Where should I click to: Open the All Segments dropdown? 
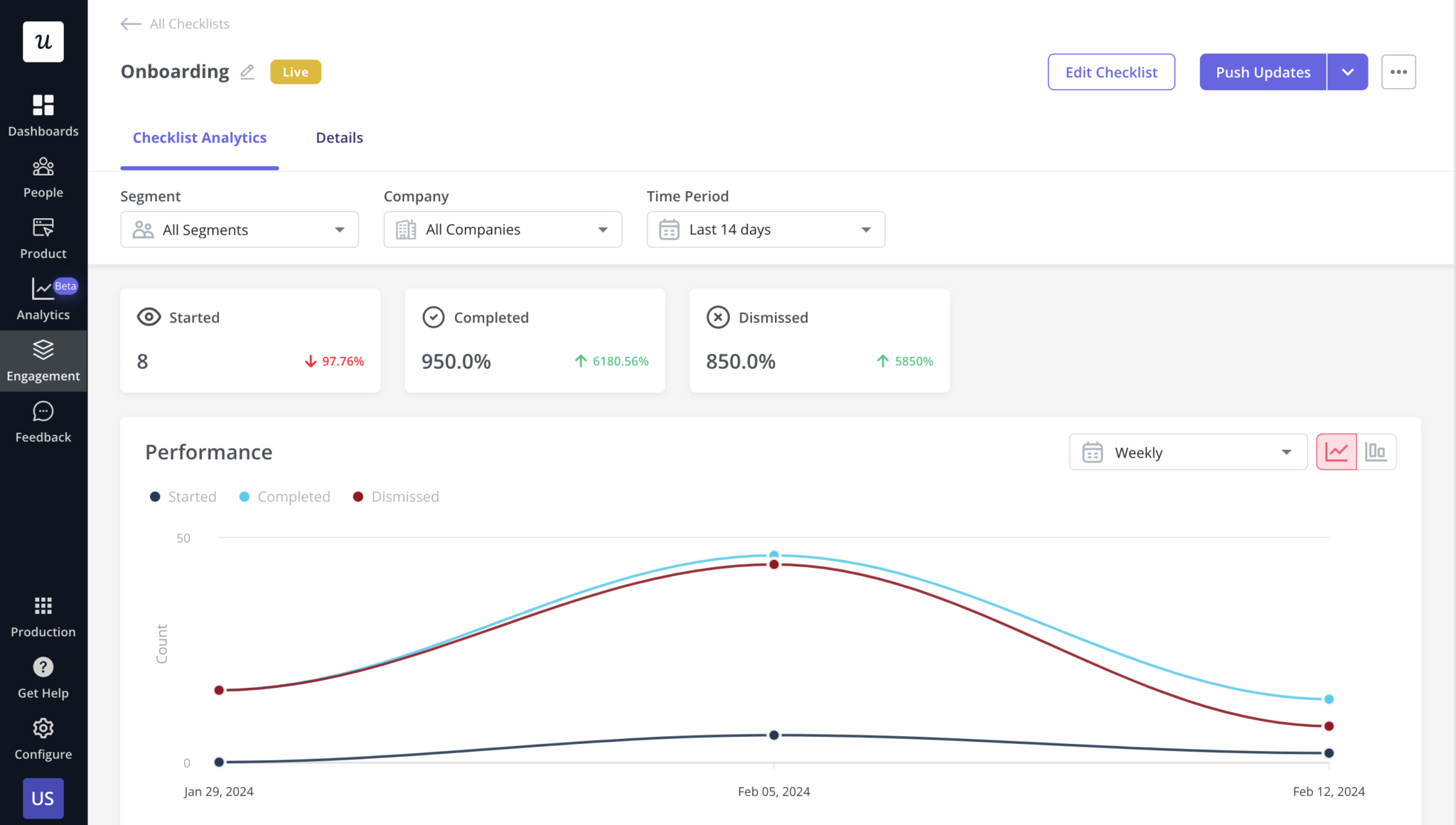click(239, 229)
